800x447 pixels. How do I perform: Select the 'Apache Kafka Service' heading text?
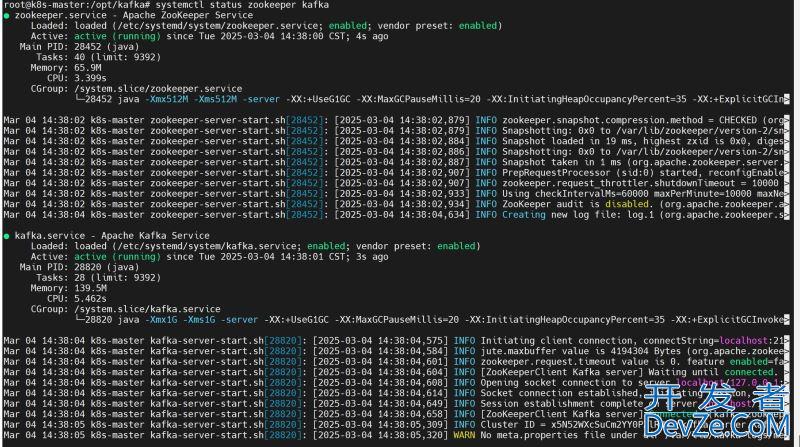click(155, 236)
